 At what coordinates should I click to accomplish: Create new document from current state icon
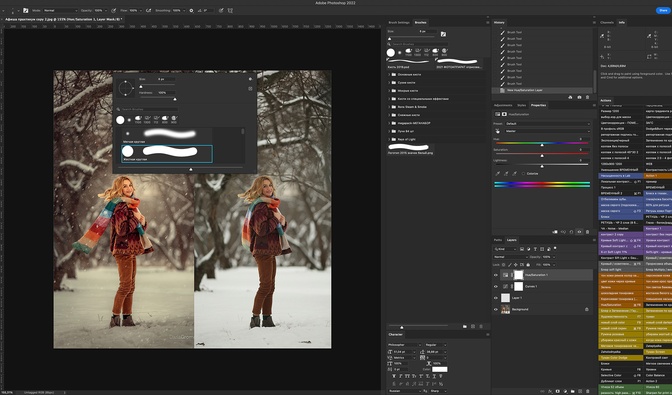click(570, 97)
